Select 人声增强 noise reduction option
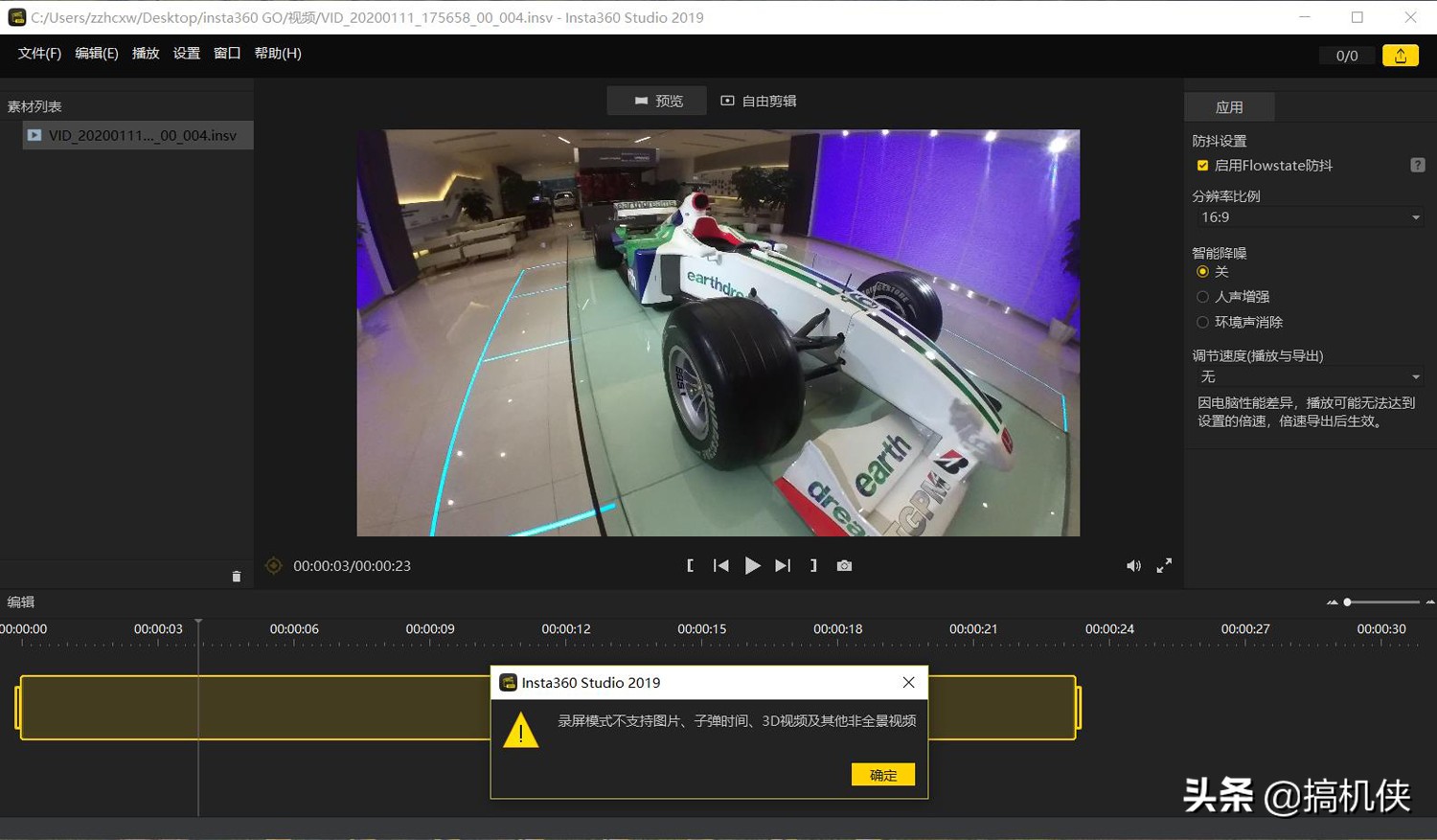1437x840 pixels. pos(1202,297)
